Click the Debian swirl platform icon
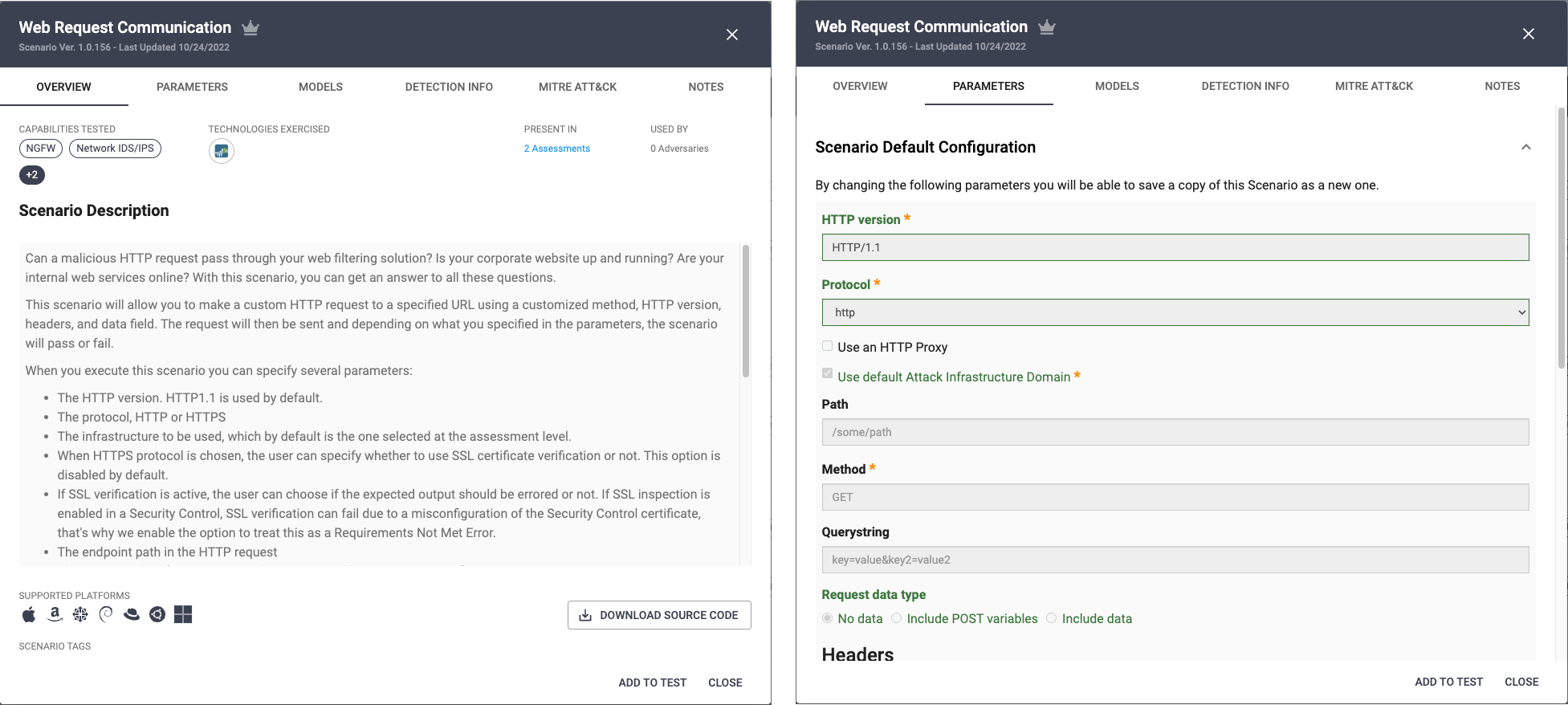1568x705 pixels. point(106,614)
